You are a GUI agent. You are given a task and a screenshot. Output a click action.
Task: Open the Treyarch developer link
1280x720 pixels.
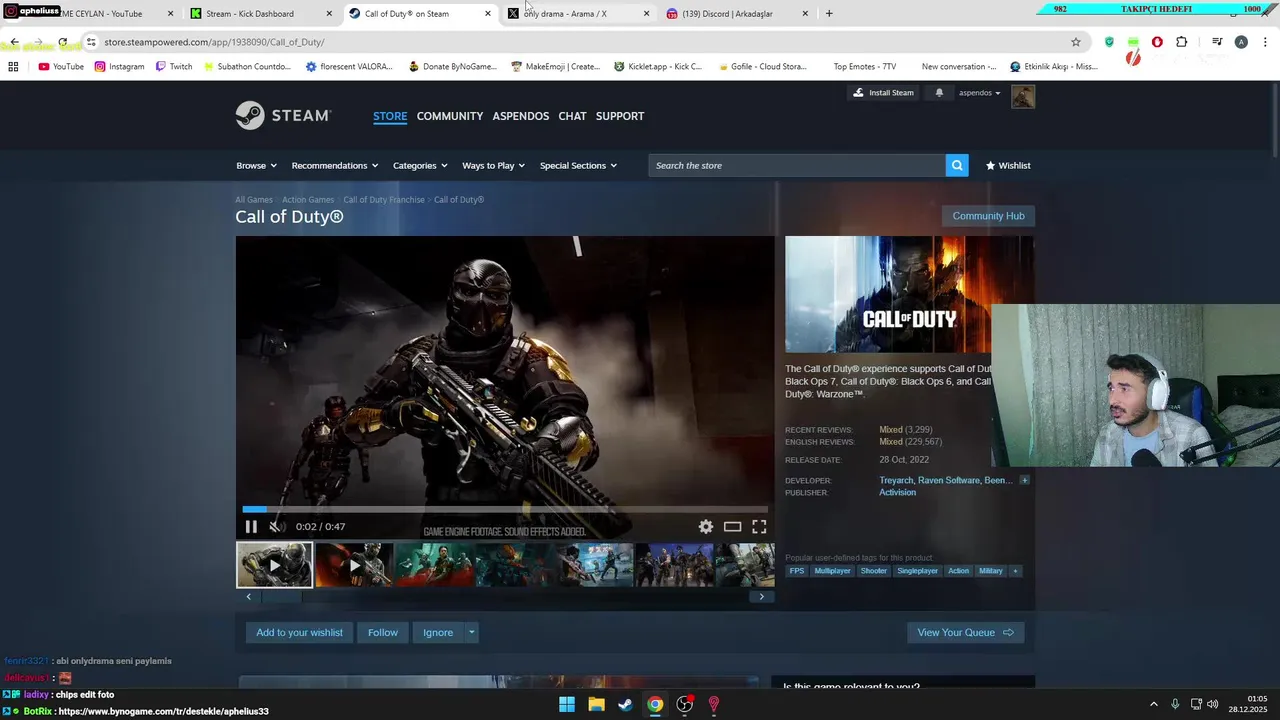tap(895, 480)
